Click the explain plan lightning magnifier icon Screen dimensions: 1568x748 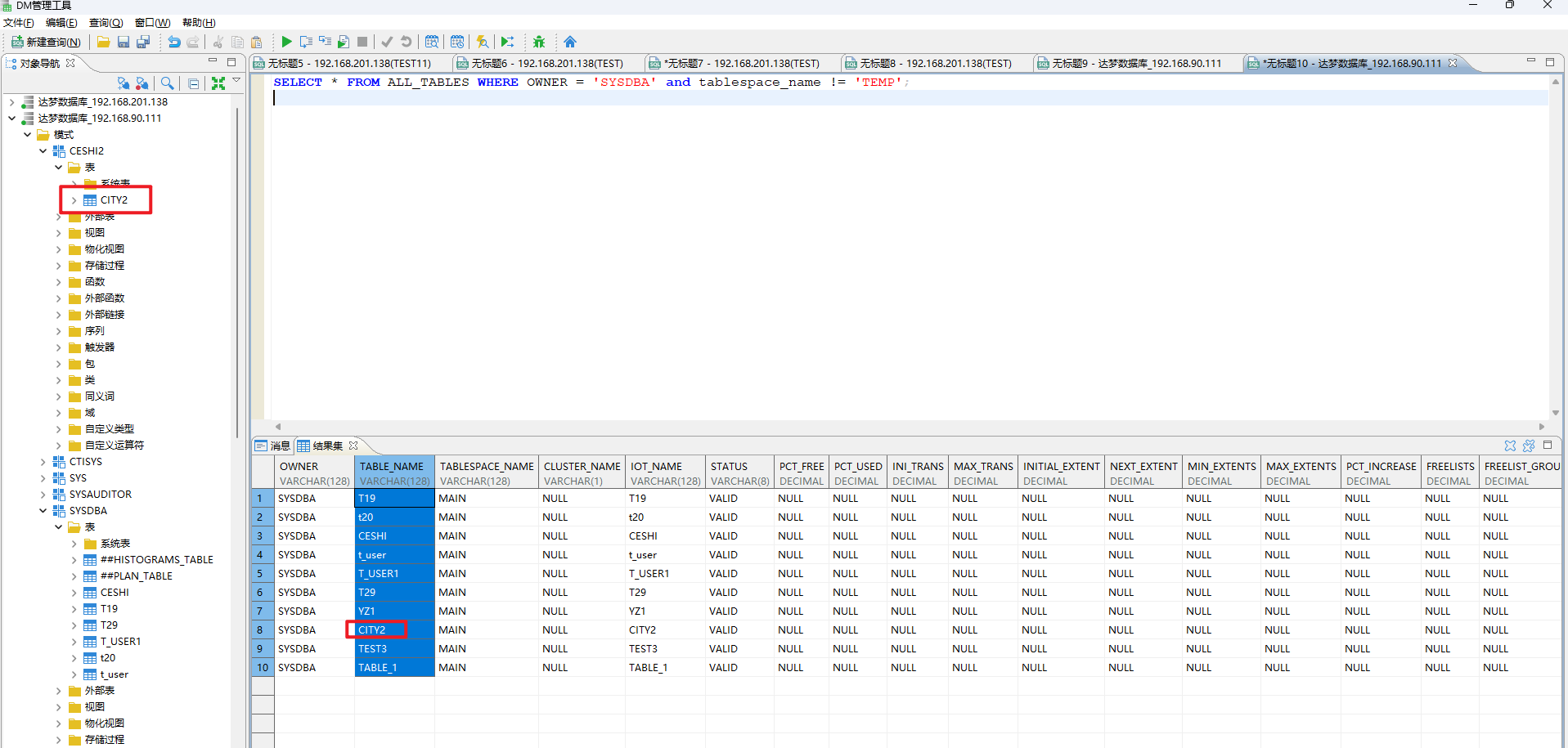(483, 42)
